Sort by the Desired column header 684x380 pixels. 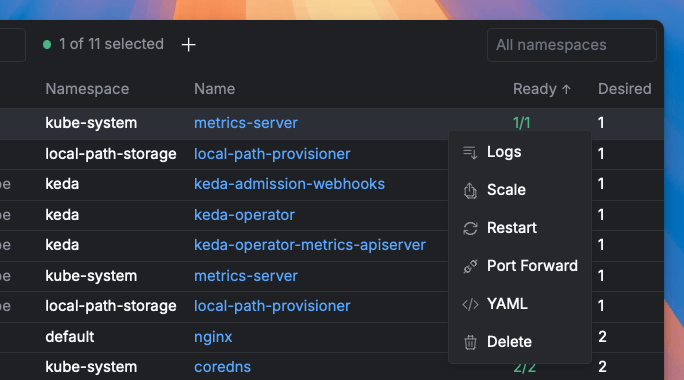pos(624,89)
